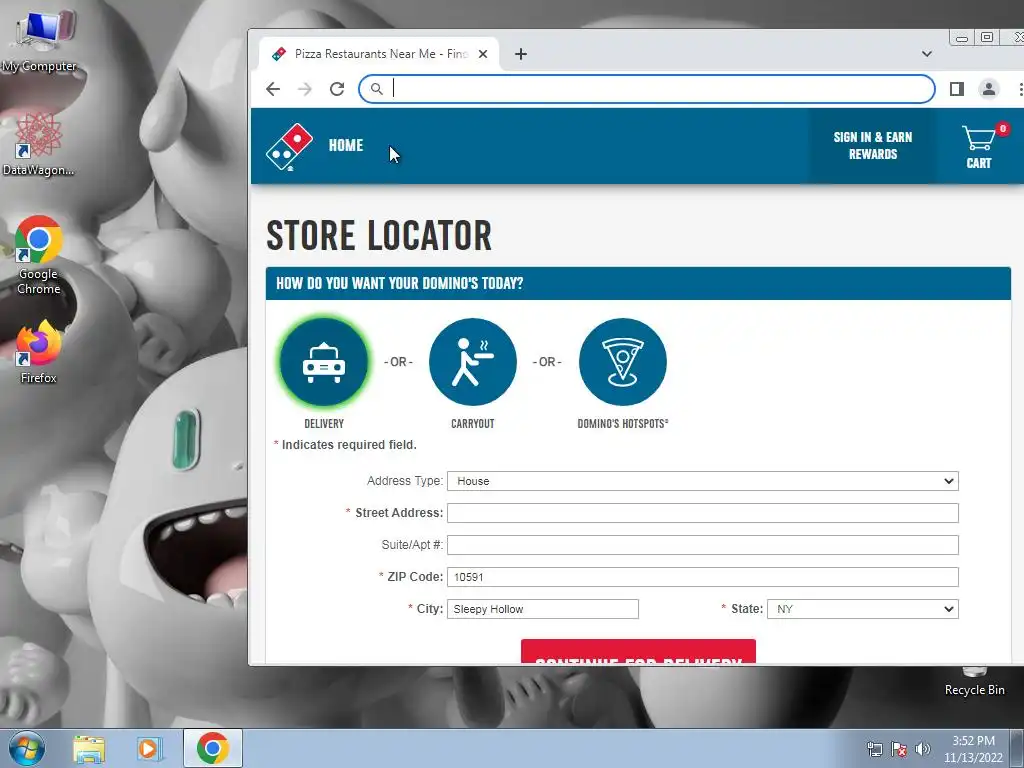The image size is (1024, 768).
Task: Click the Suite/Apt # field
Action: [703, 545]
